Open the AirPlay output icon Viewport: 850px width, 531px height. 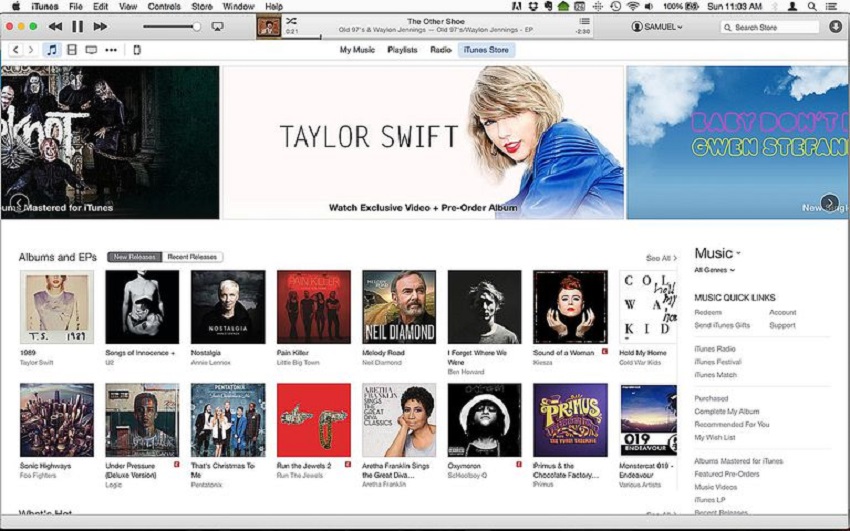218,26
